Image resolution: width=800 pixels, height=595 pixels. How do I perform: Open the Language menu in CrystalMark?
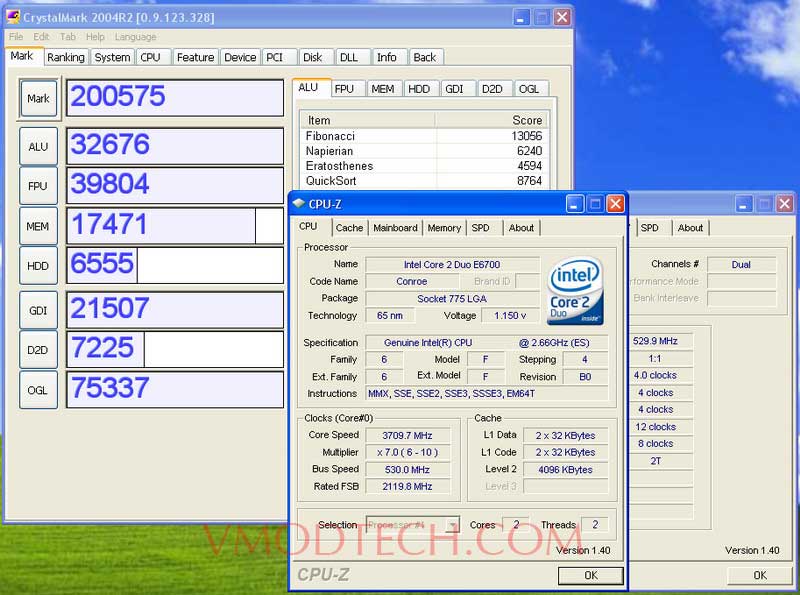coord(135,37)
